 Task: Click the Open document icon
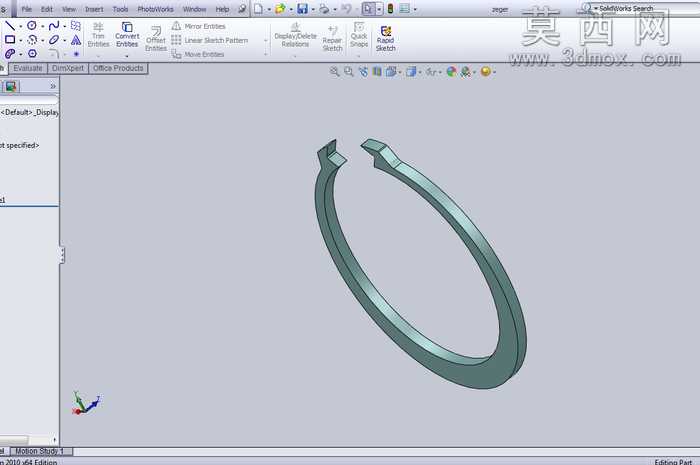pyautogui.click(x=280, y=8)
